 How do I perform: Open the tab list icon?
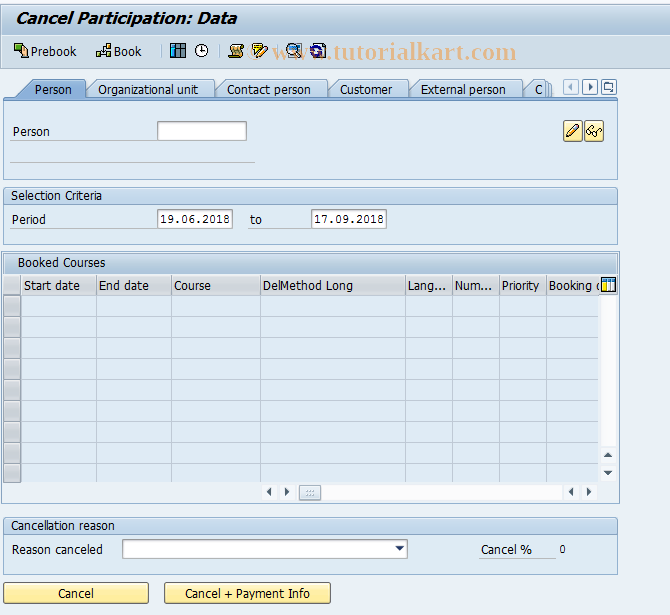(608, 87)
